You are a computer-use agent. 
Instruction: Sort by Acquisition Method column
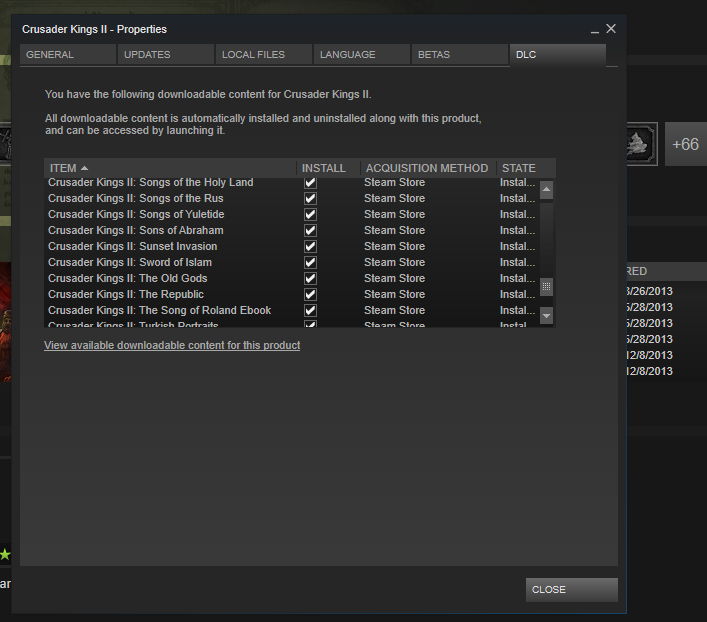coord(427,168)
